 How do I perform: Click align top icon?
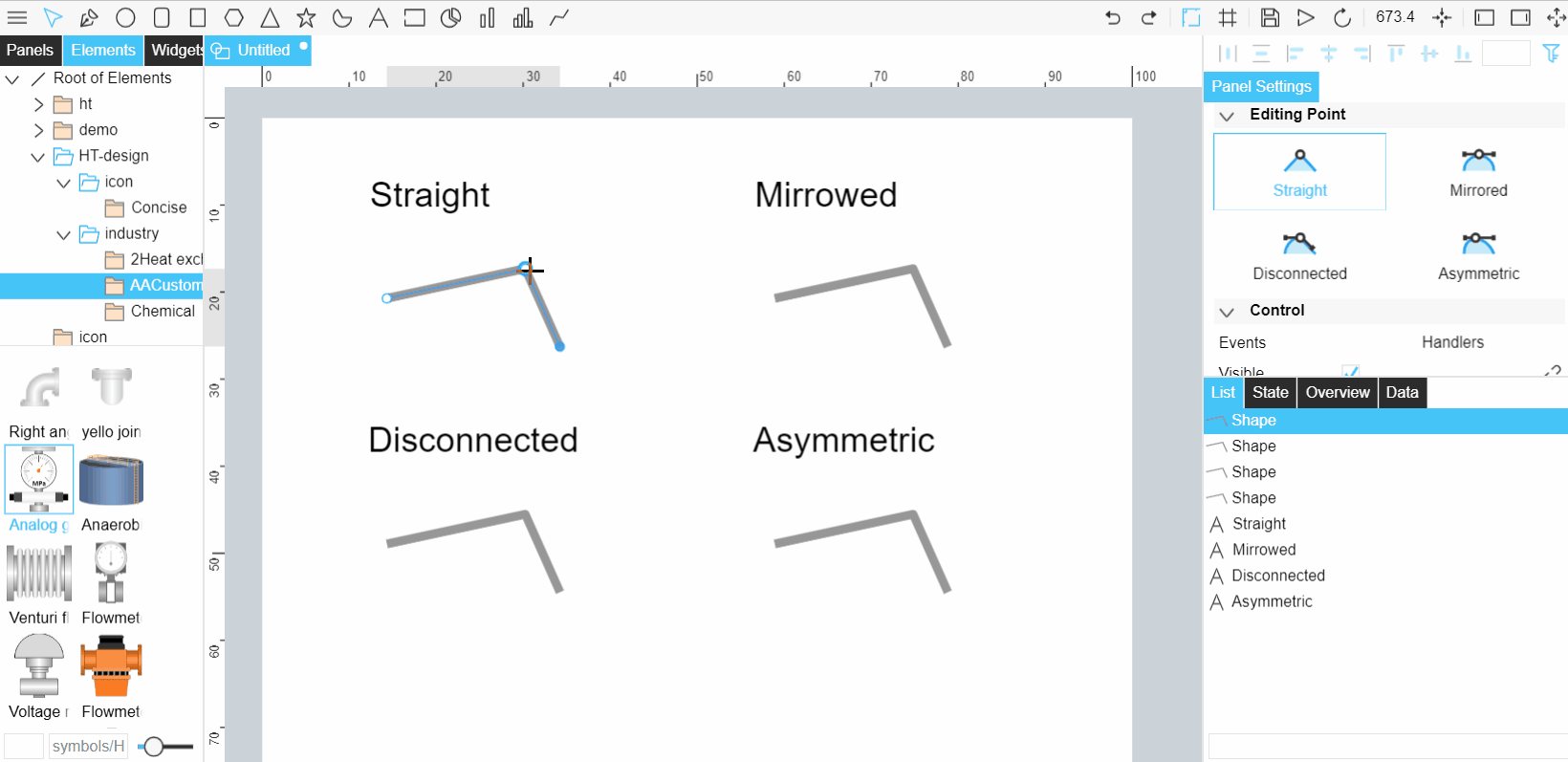point(1396,54)
